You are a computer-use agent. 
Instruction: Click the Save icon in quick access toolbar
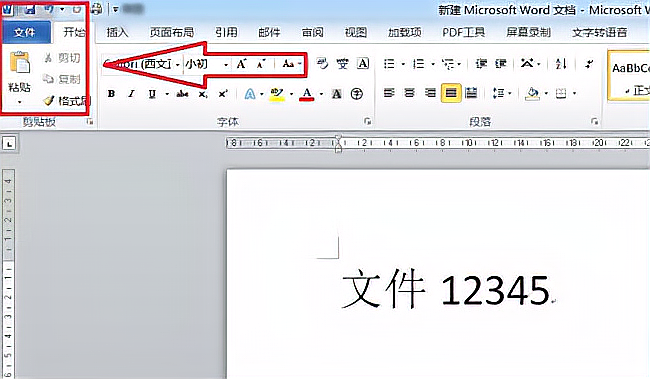(x=29, y=9)
